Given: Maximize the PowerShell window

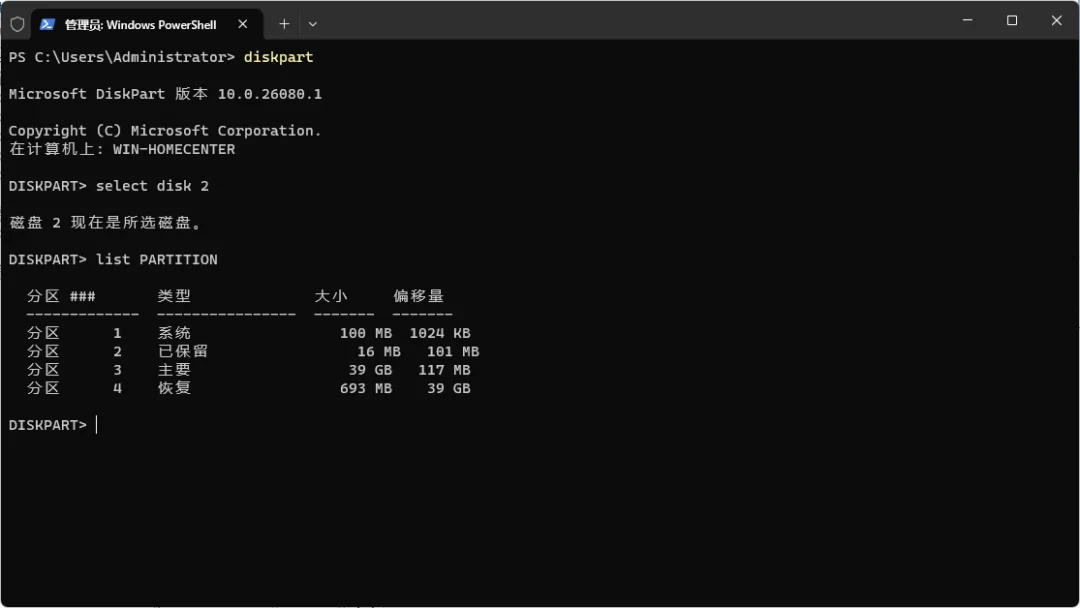Looking at the screenshot, I should [x=1012, y=21].
